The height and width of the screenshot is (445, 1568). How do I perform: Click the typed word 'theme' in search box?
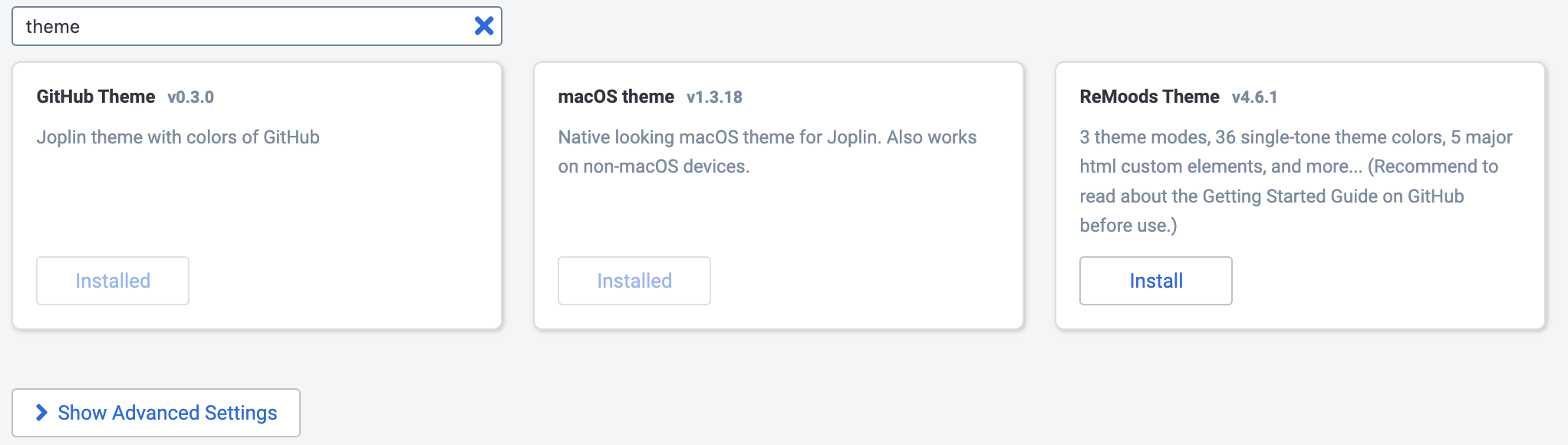(x=53, y=27)
